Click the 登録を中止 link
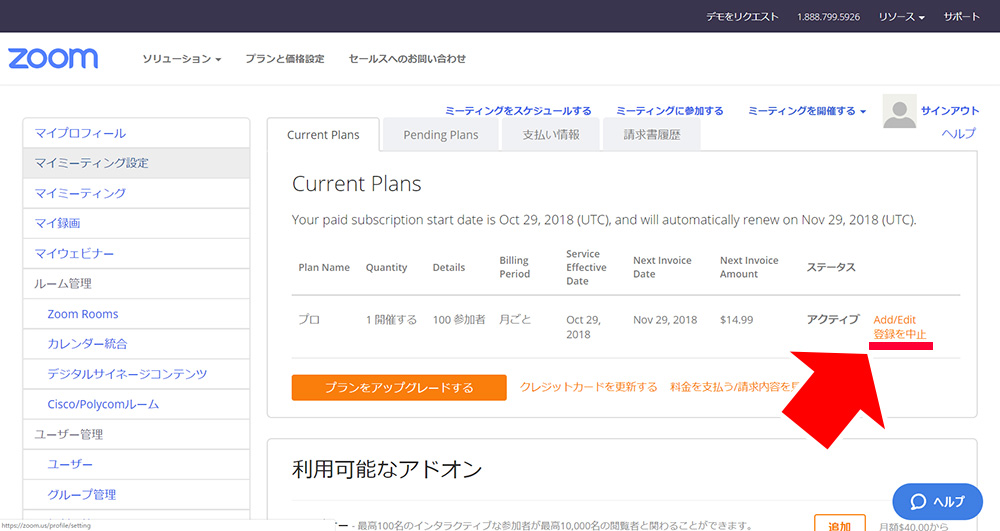 pos(899,335)
